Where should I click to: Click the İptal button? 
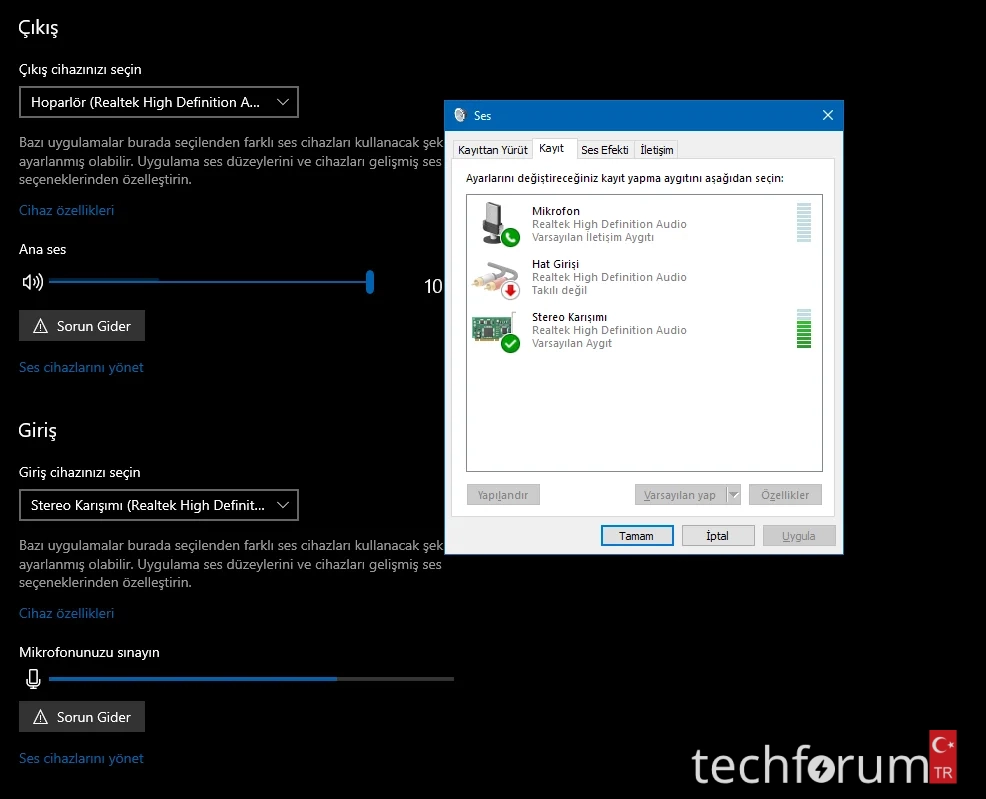coord(717,536)
